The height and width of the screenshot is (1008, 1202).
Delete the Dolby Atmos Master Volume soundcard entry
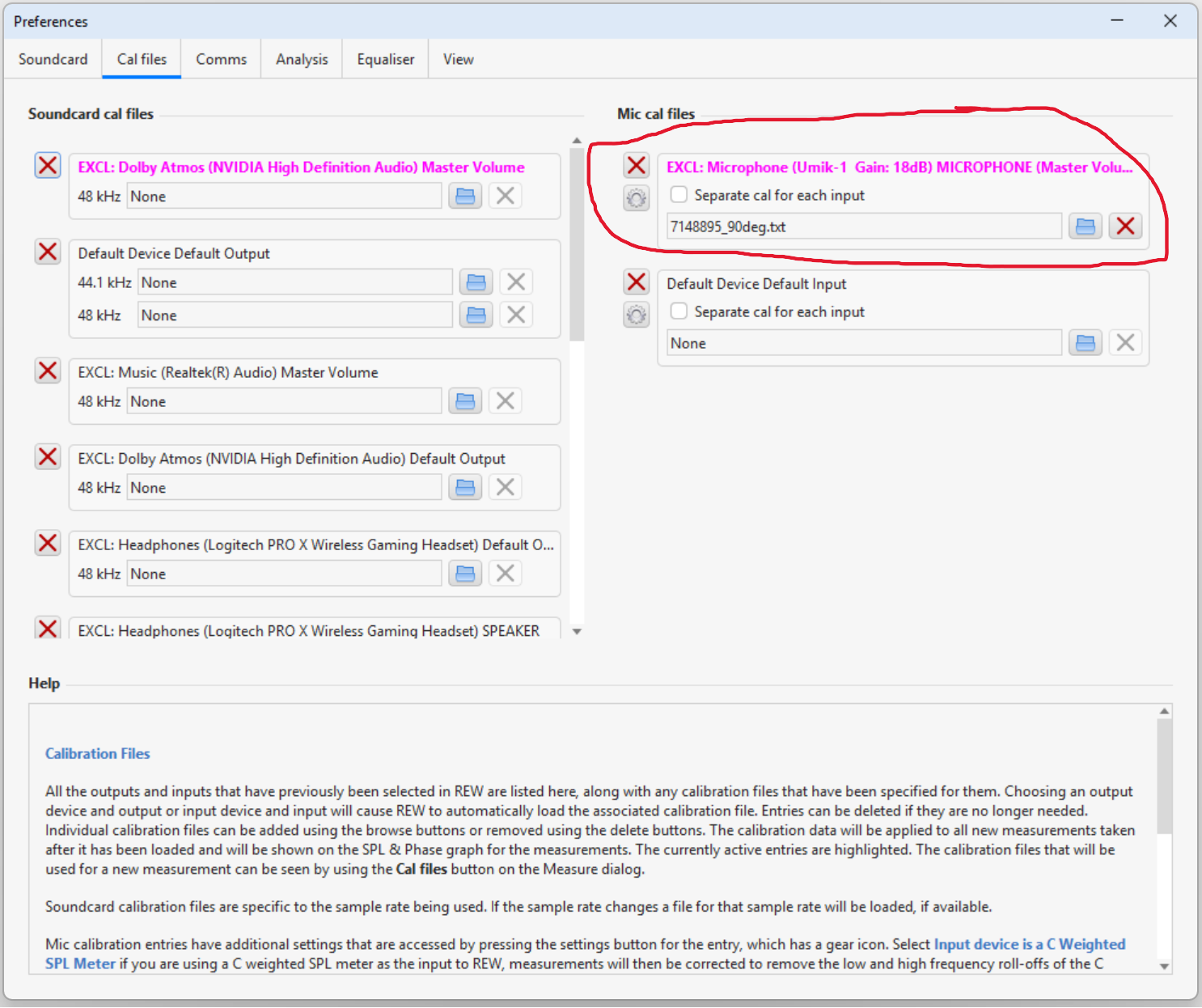[x=48, y=165]
